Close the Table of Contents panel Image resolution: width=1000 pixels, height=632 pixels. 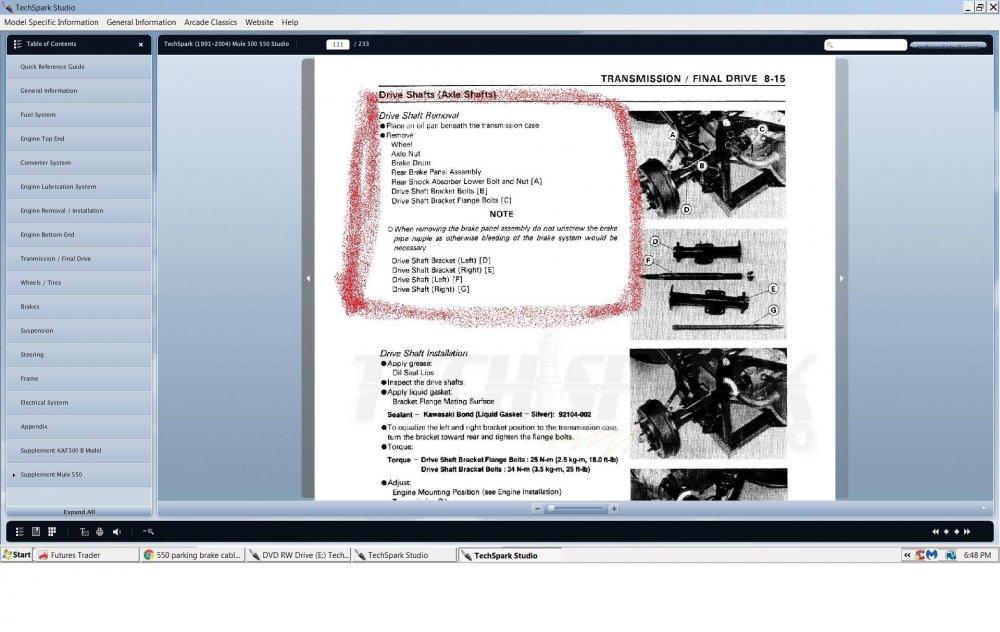pos(141,45)
